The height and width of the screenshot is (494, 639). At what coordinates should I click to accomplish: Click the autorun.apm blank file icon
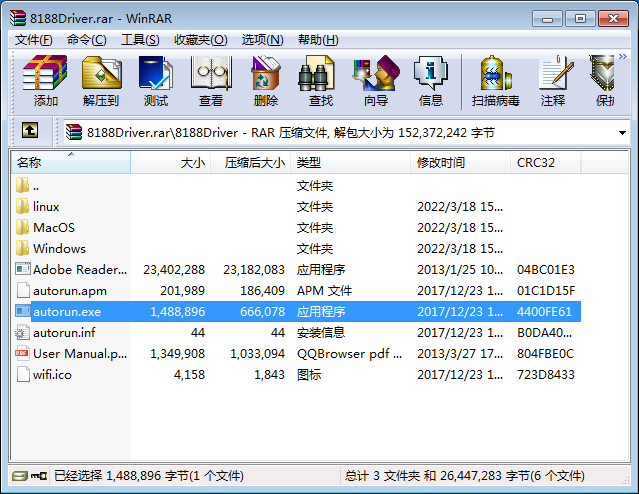click(22, 290)
